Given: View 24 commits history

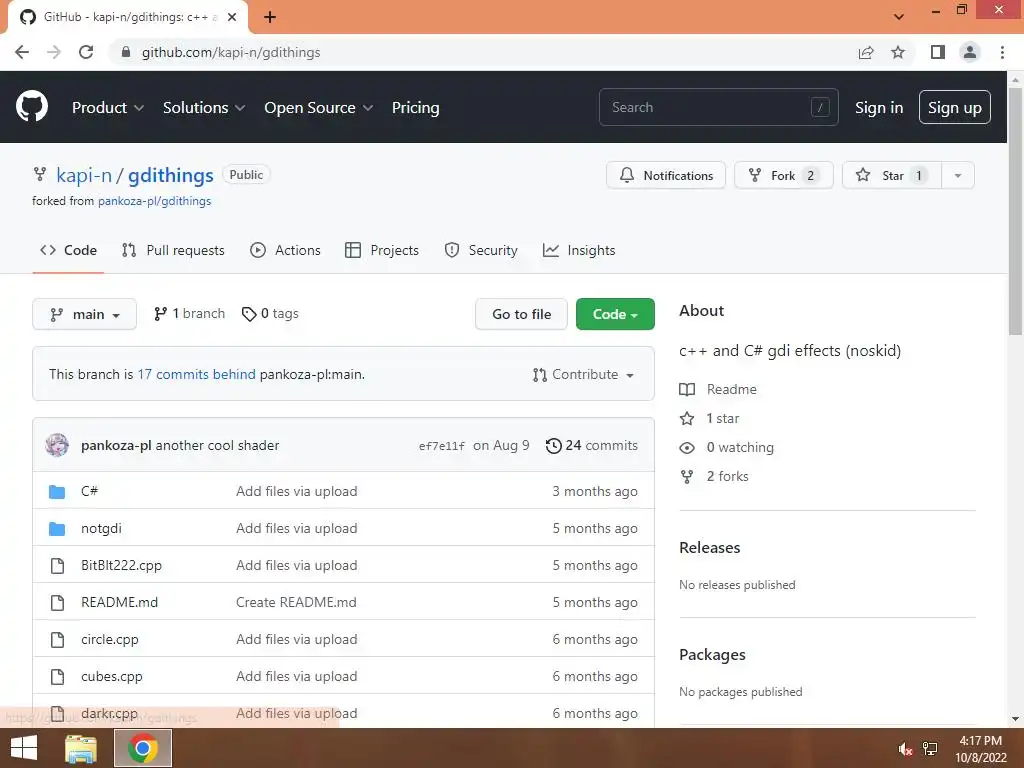Looking at the screenshot, I should click(592, 445).
